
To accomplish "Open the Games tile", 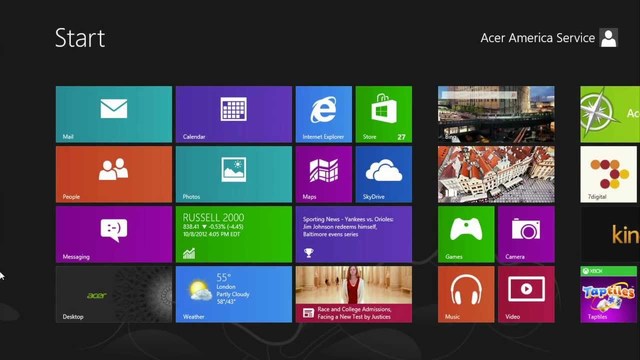I will pos(466,234).
